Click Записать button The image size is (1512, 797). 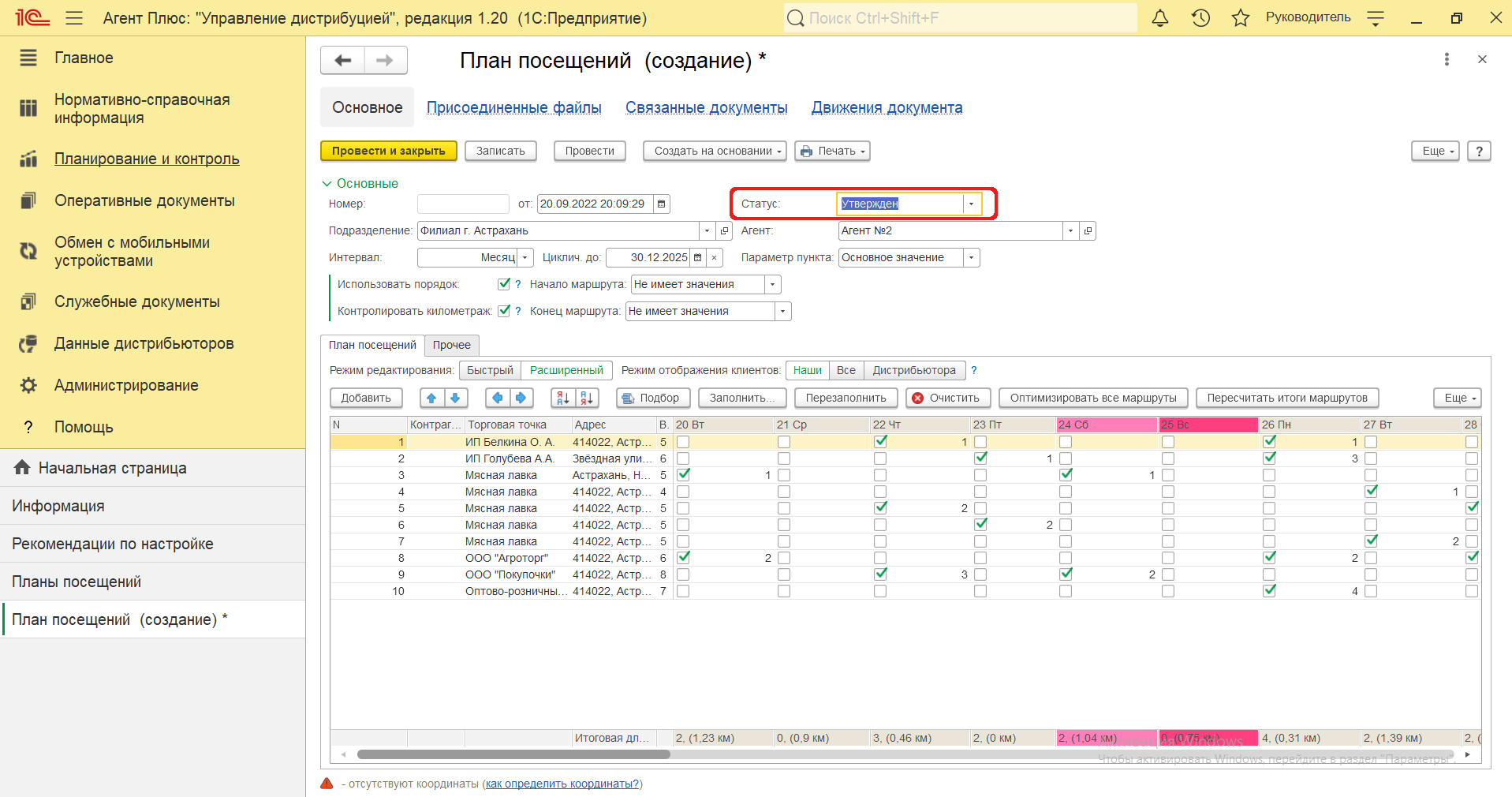click(x=501, y=151)
